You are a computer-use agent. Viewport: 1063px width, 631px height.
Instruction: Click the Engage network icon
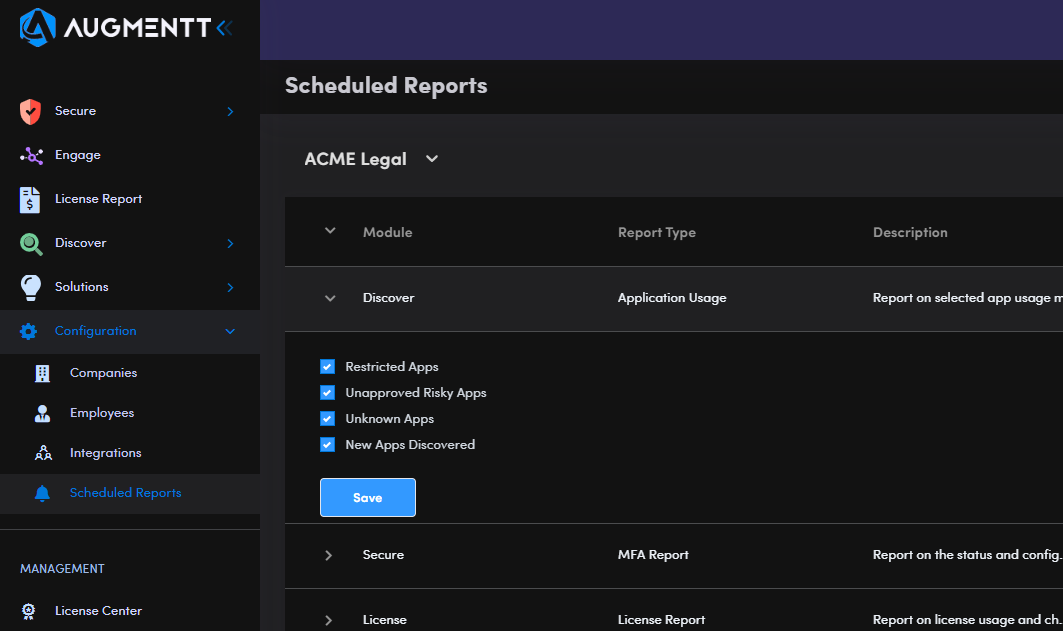click(x=31, y=155)
